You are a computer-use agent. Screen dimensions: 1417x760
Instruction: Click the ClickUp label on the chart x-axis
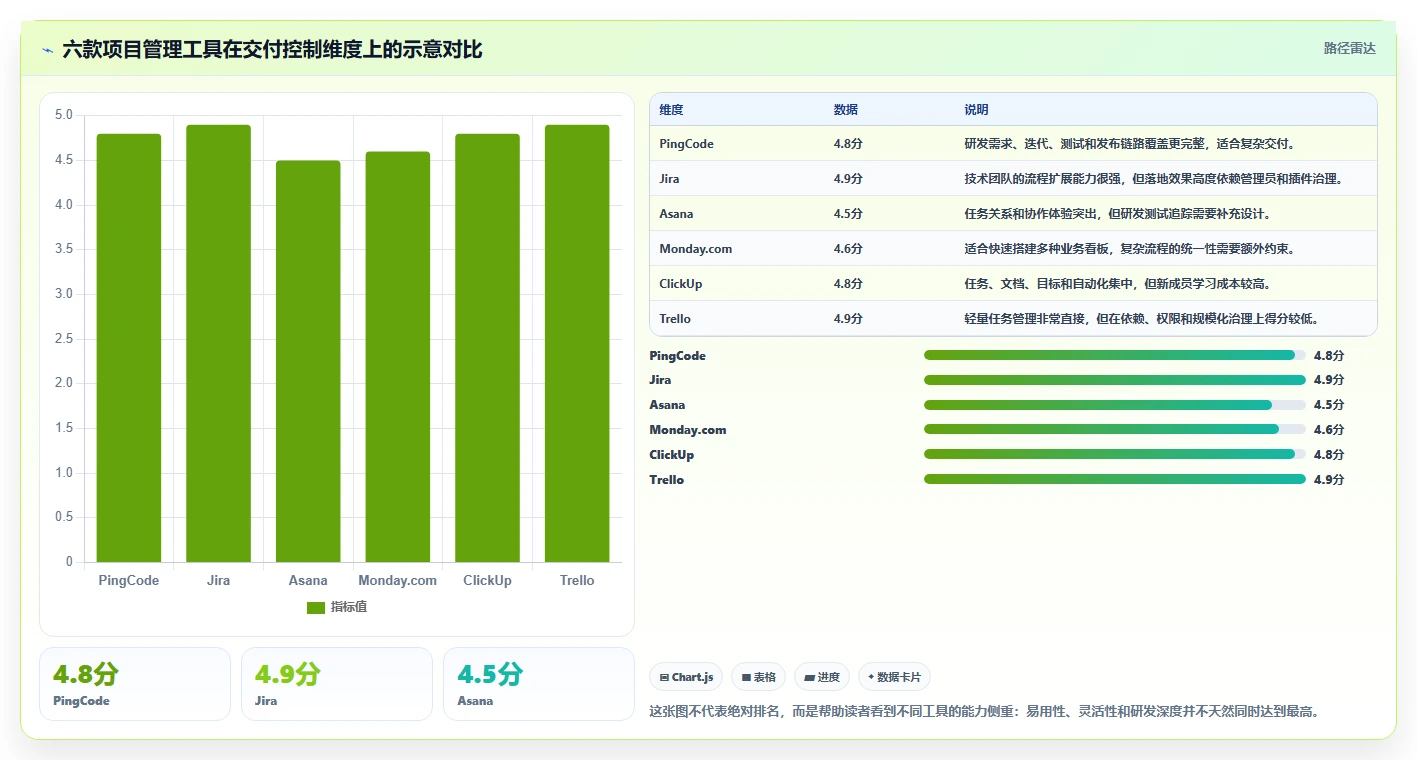[x=487, y=581]
